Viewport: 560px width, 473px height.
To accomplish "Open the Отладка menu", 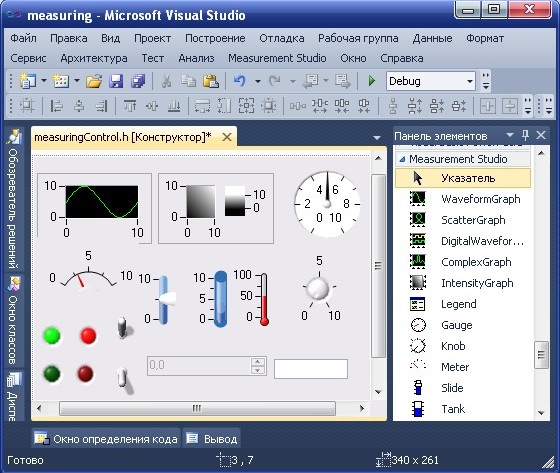I will (x=282, y=38).
